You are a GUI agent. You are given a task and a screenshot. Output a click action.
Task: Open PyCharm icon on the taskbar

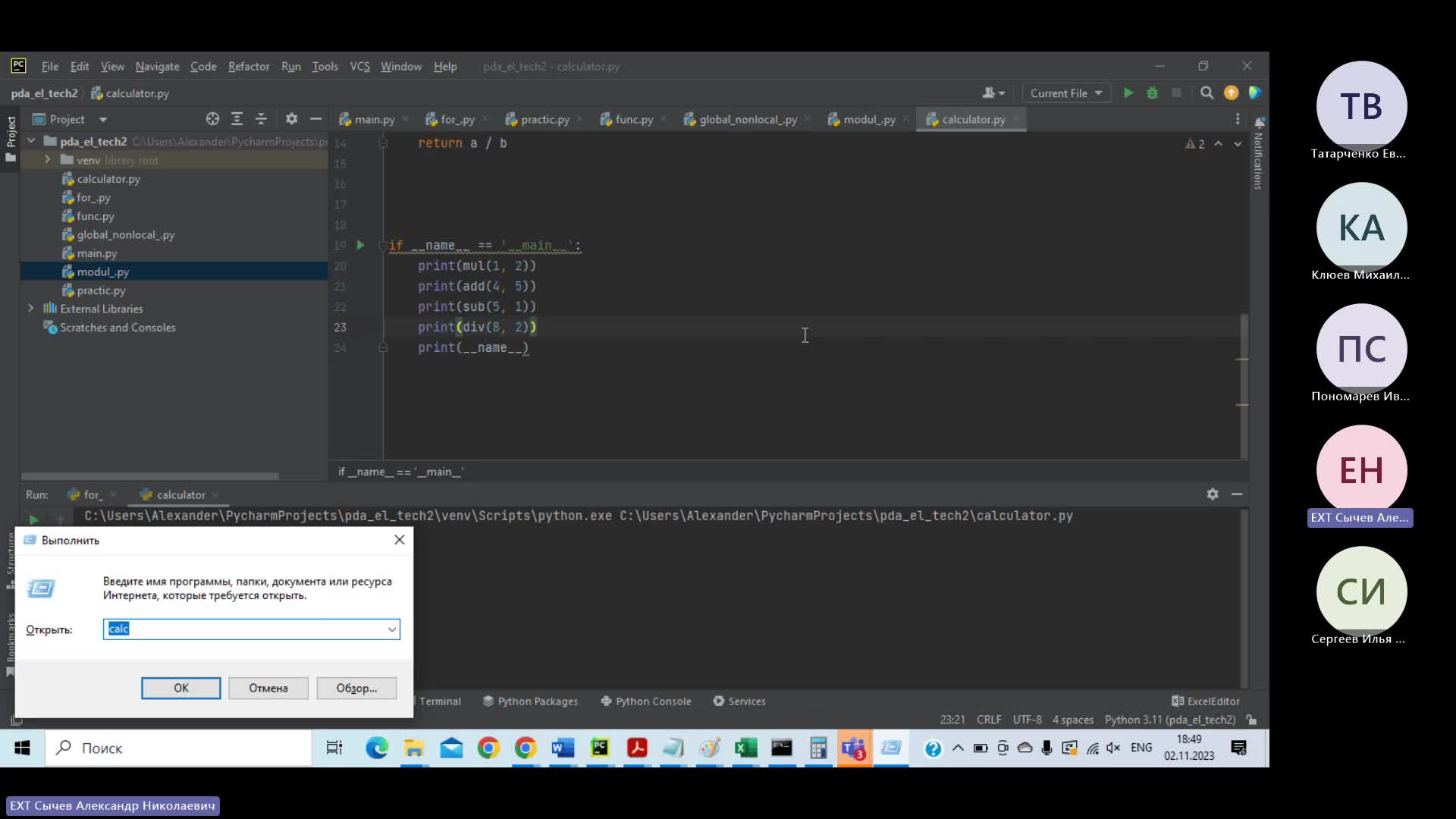[x=600, y=748]
